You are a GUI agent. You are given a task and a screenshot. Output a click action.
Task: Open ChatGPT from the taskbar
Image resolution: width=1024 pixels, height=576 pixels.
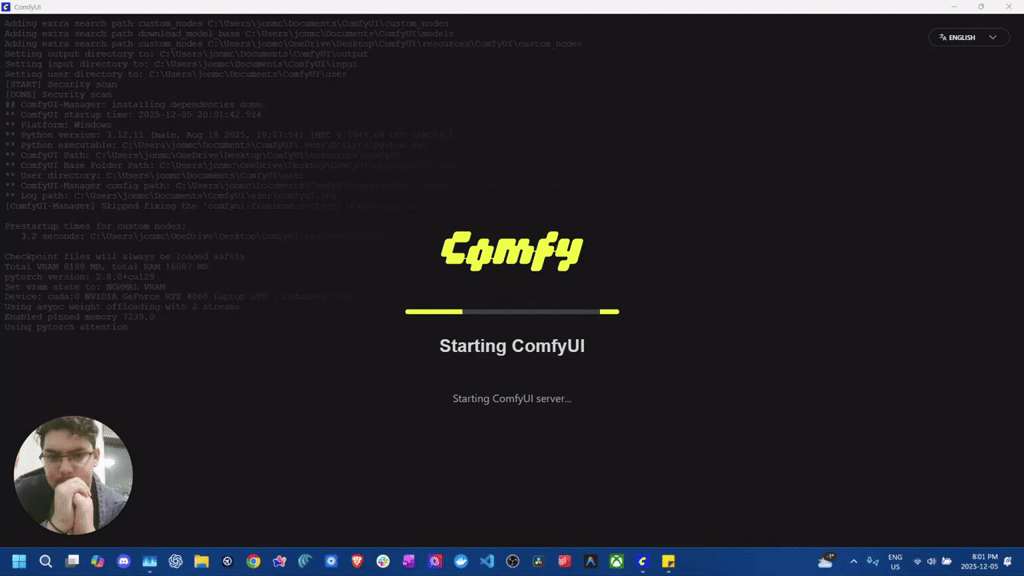coord(173,561)
